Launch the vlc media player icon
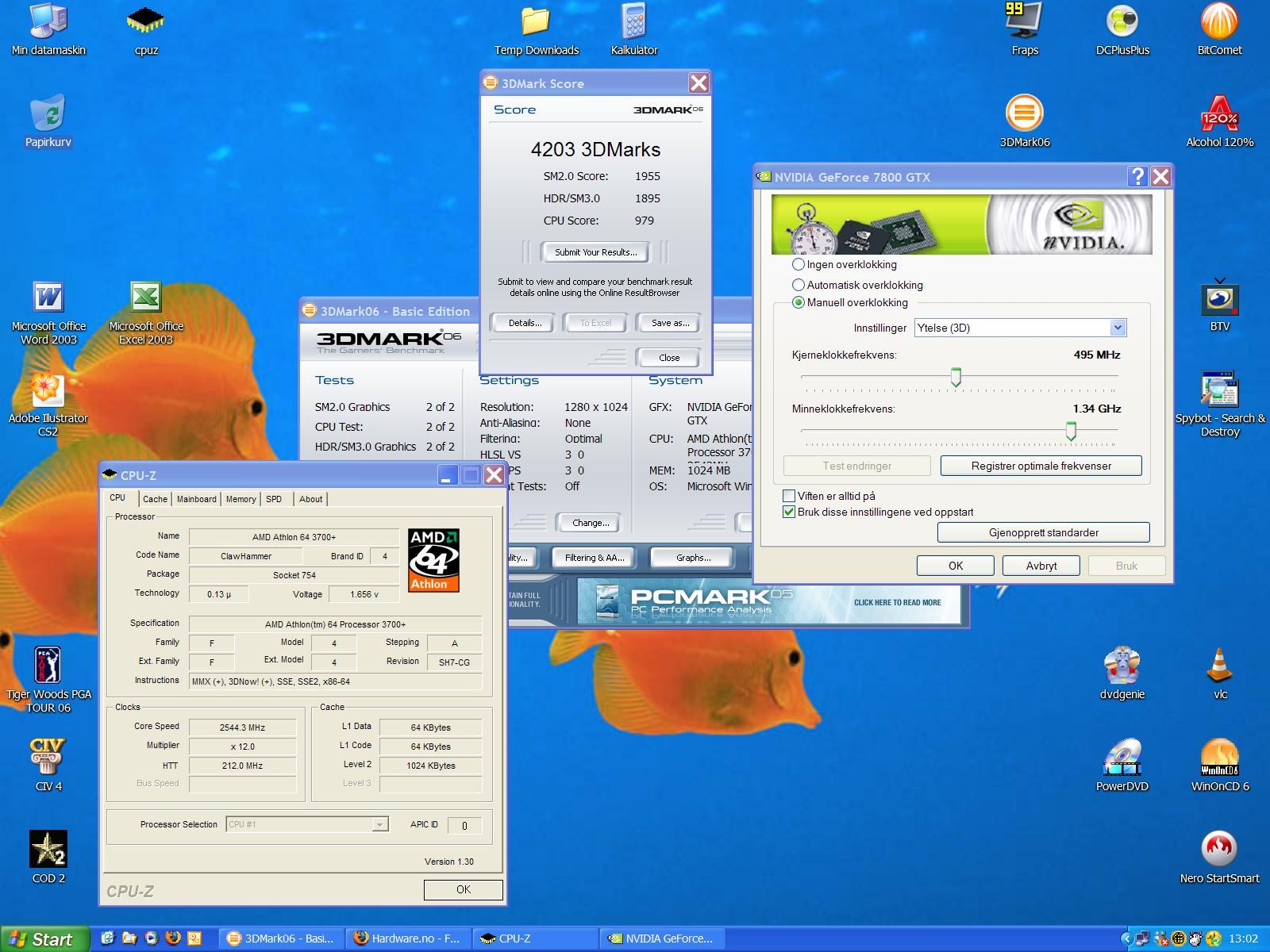 click(x=1220, y=674)
